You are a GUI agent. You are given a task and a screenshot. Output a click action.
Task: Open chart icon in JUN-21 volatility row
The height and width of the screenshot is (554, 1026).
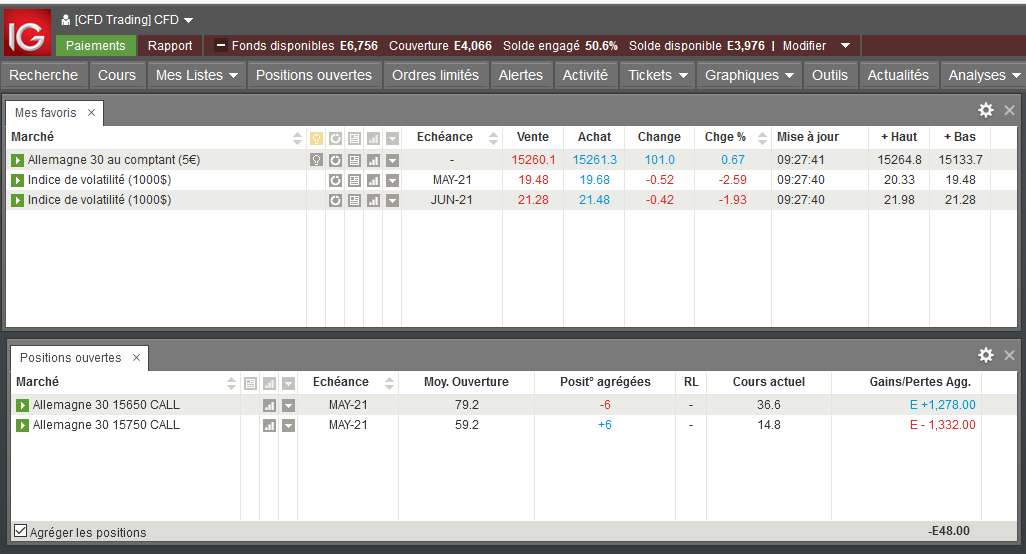point(373,200)
